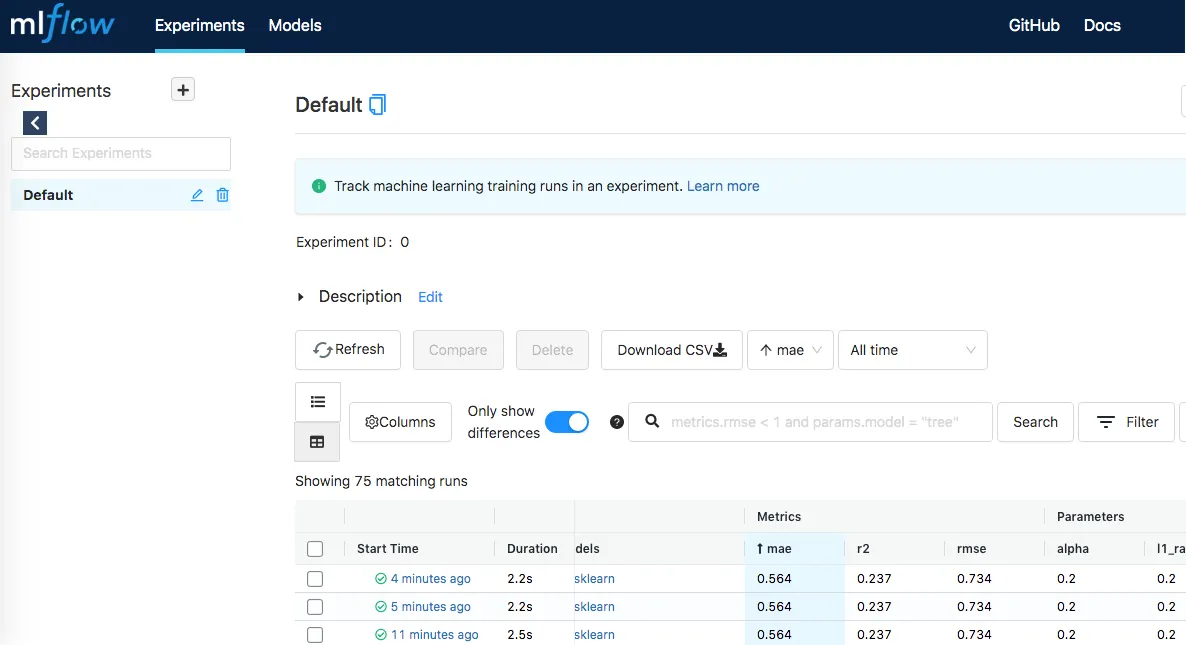Create new experiment with plus icon

[182, 89]
